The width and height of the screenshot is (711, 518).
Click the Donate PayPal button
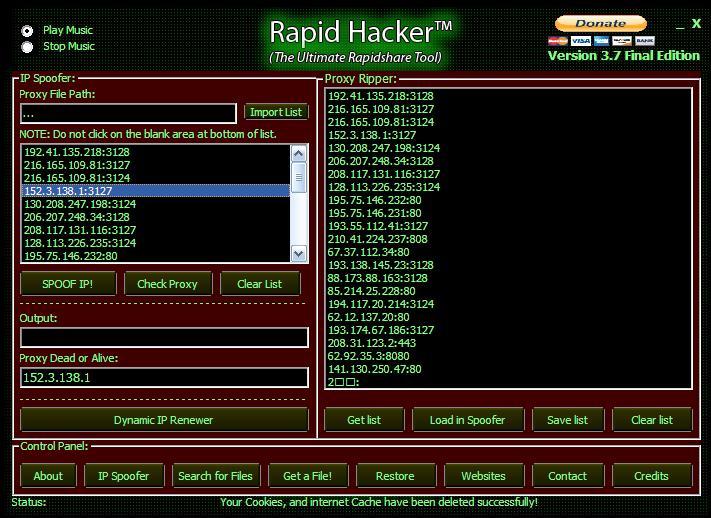point(601,24)
